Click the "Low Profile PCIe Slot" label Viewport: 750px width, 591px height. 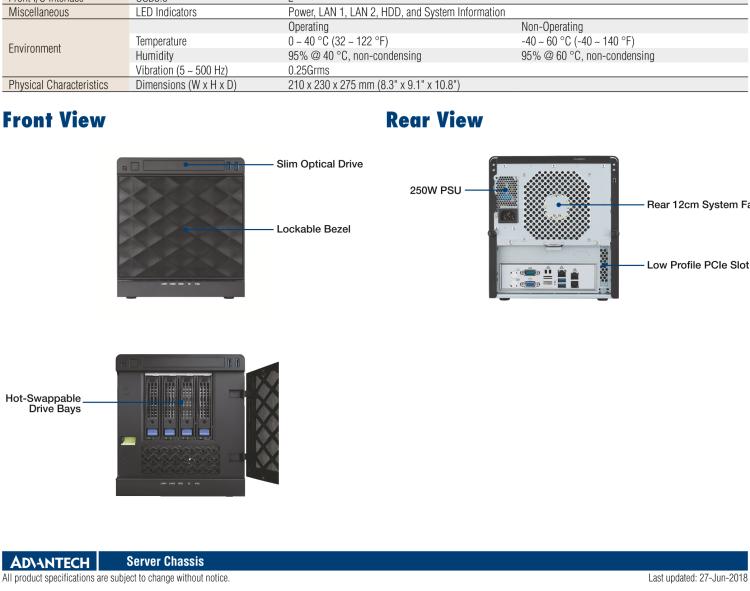tap(697, 265)
